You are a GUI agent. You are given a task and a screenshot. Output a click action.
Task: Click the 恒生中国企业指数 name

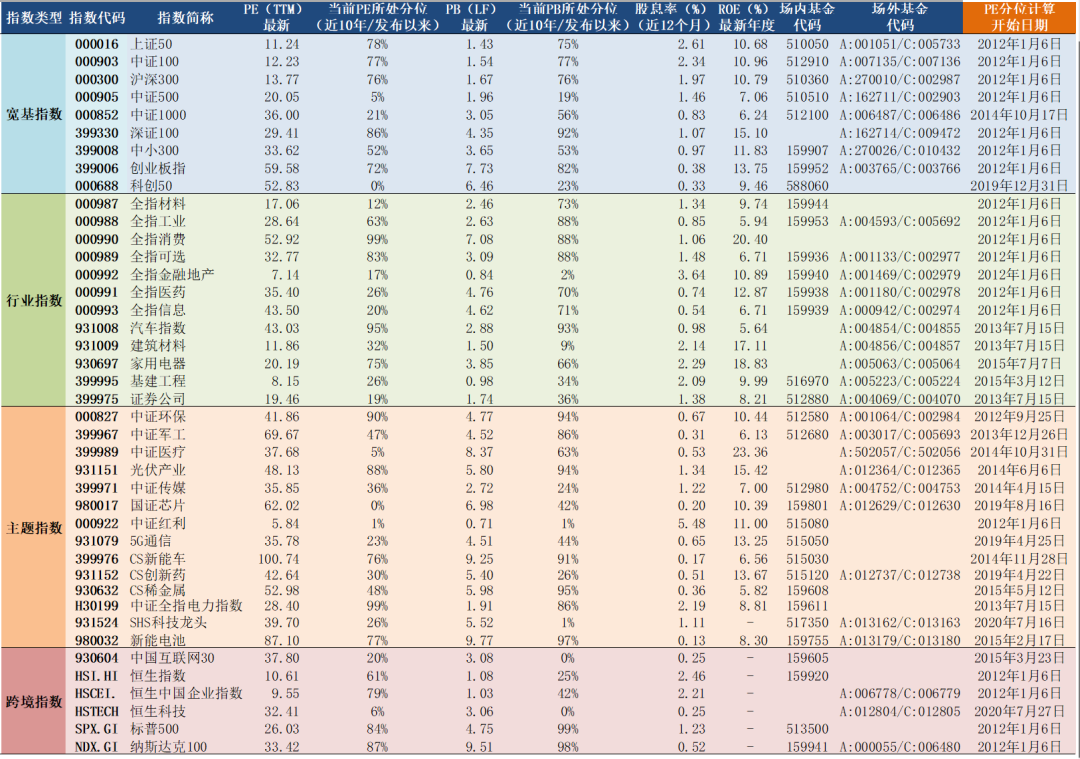tap(186, 694)
